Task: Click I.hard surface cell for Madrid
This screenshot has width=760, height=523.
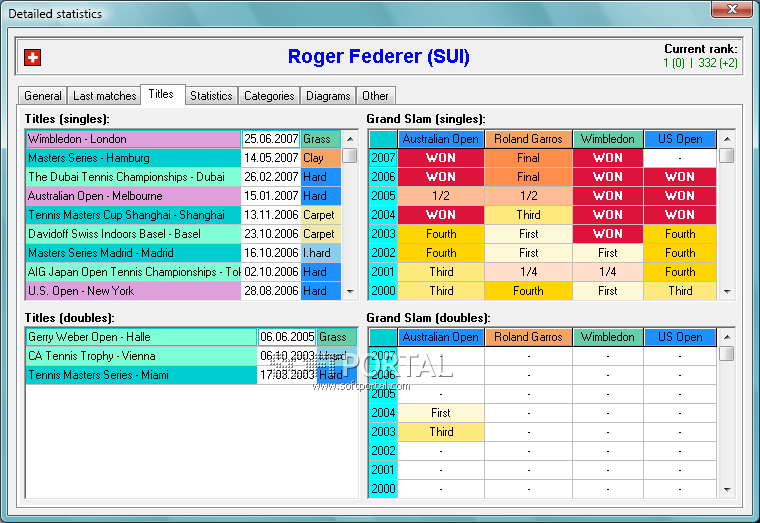Action: tap(321, 253)
